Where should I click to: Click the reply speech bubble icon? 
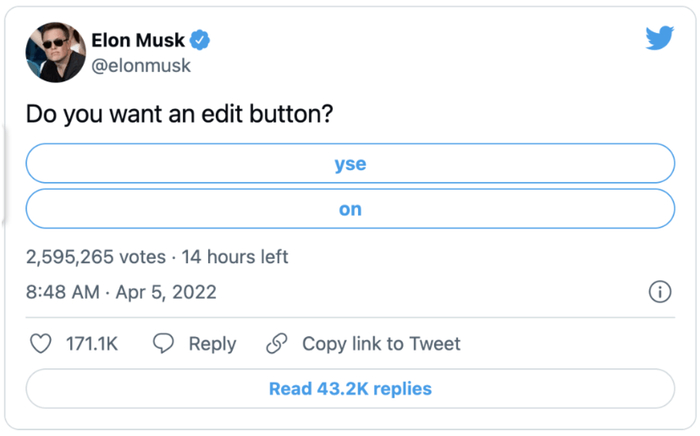(163, 344)
